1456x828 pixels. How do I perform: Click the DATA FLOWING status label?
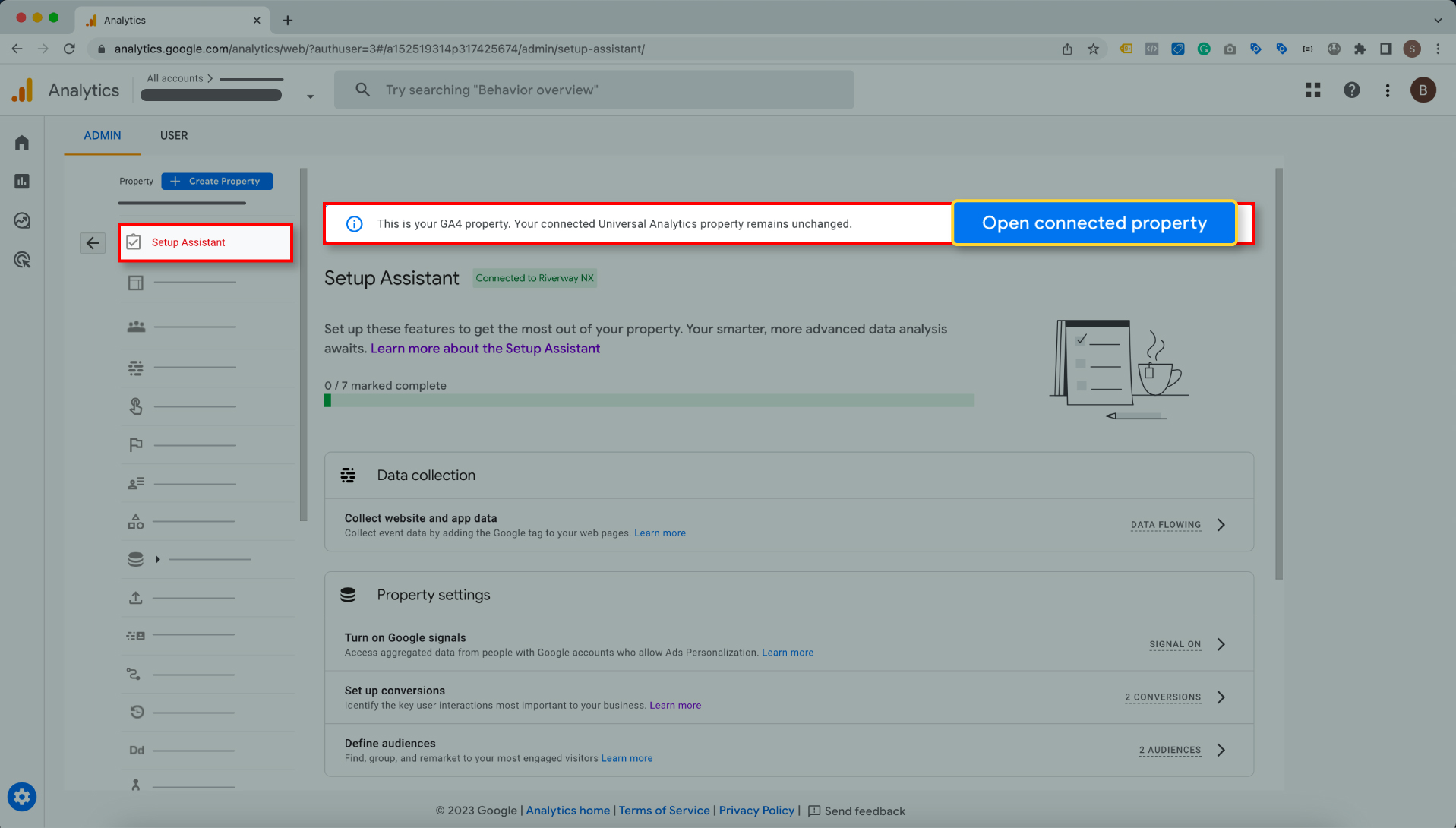click(x=1166, y=525)
